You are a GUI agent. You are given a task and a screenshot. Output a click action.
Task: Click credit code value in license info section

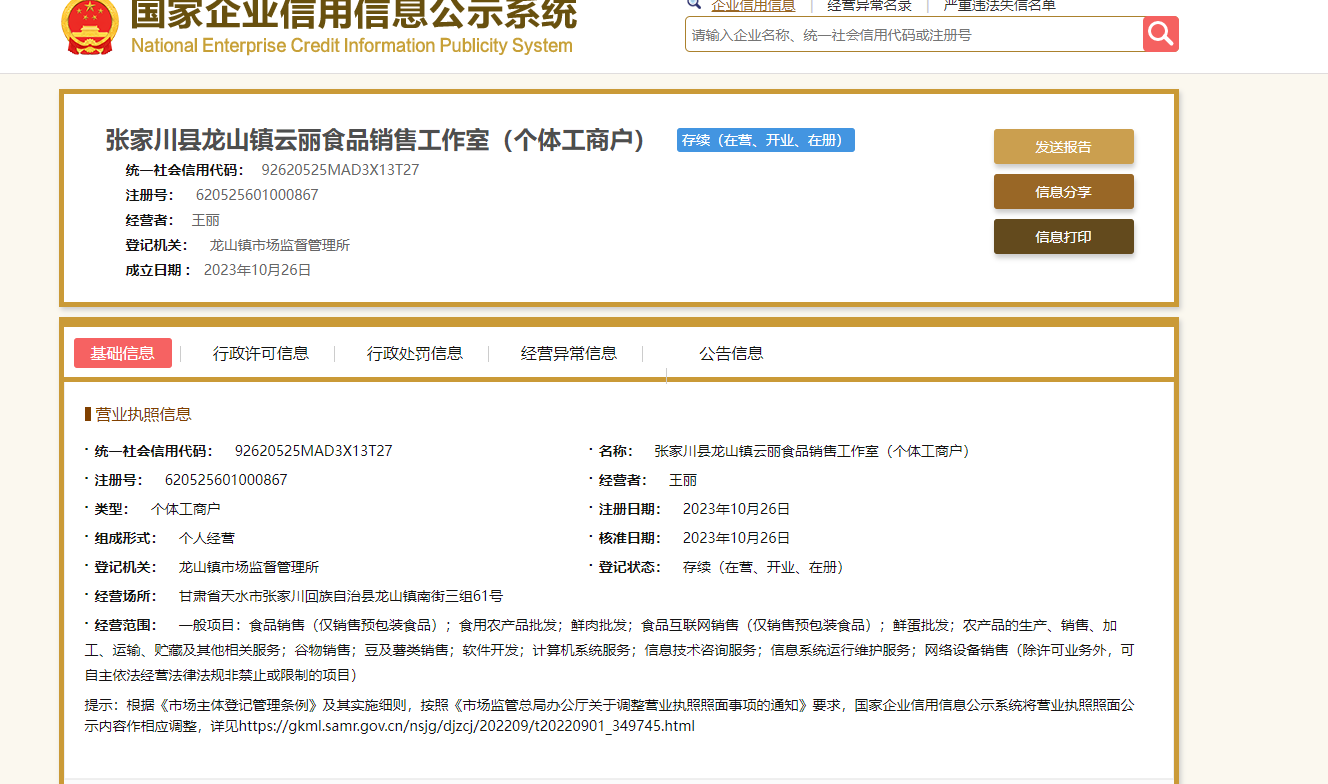point(313,451)
